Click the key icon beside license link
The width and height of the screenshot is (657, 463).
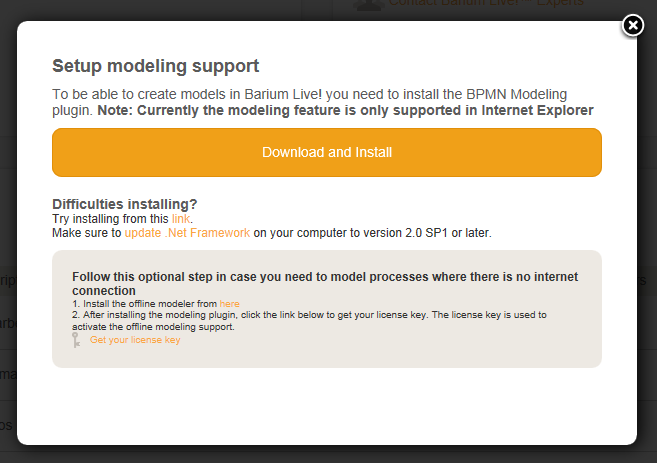(76, 340)
